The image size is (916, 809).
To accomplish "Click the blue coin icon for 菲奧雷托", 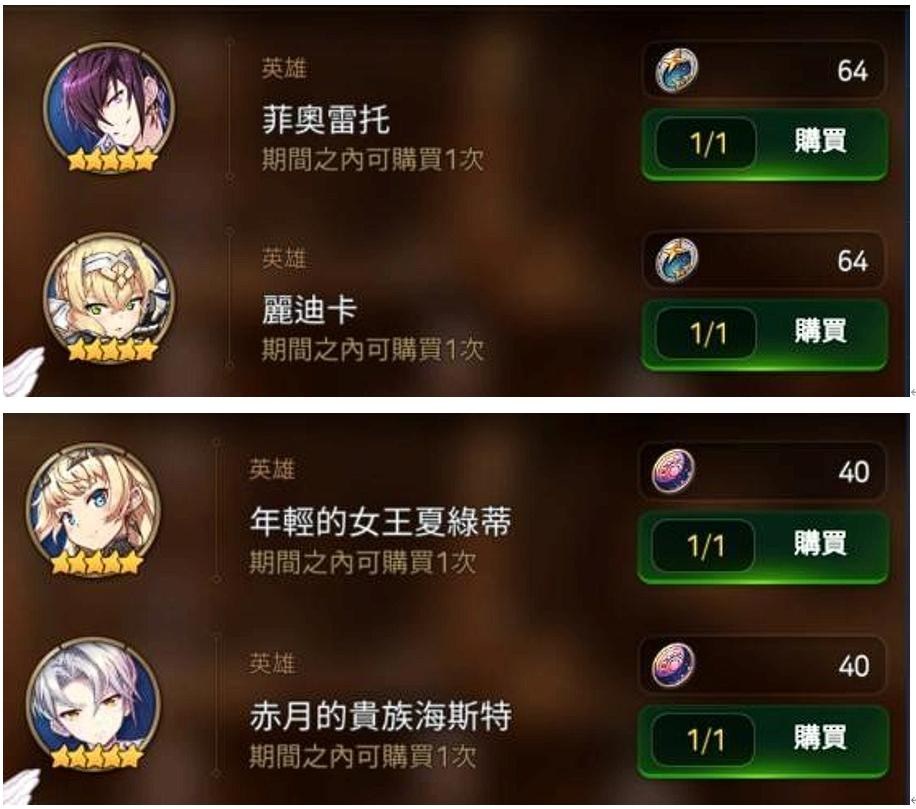I will coord(676,70).
